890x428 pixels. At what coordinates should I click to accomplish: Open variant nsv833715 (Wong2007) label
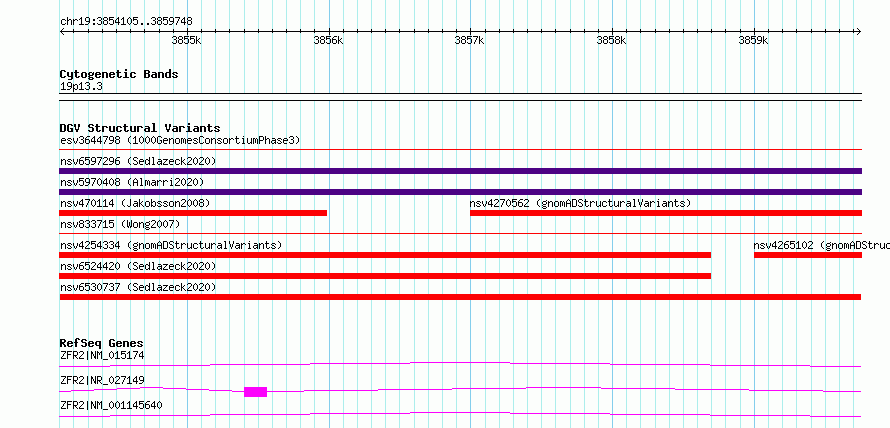point(120,224)
